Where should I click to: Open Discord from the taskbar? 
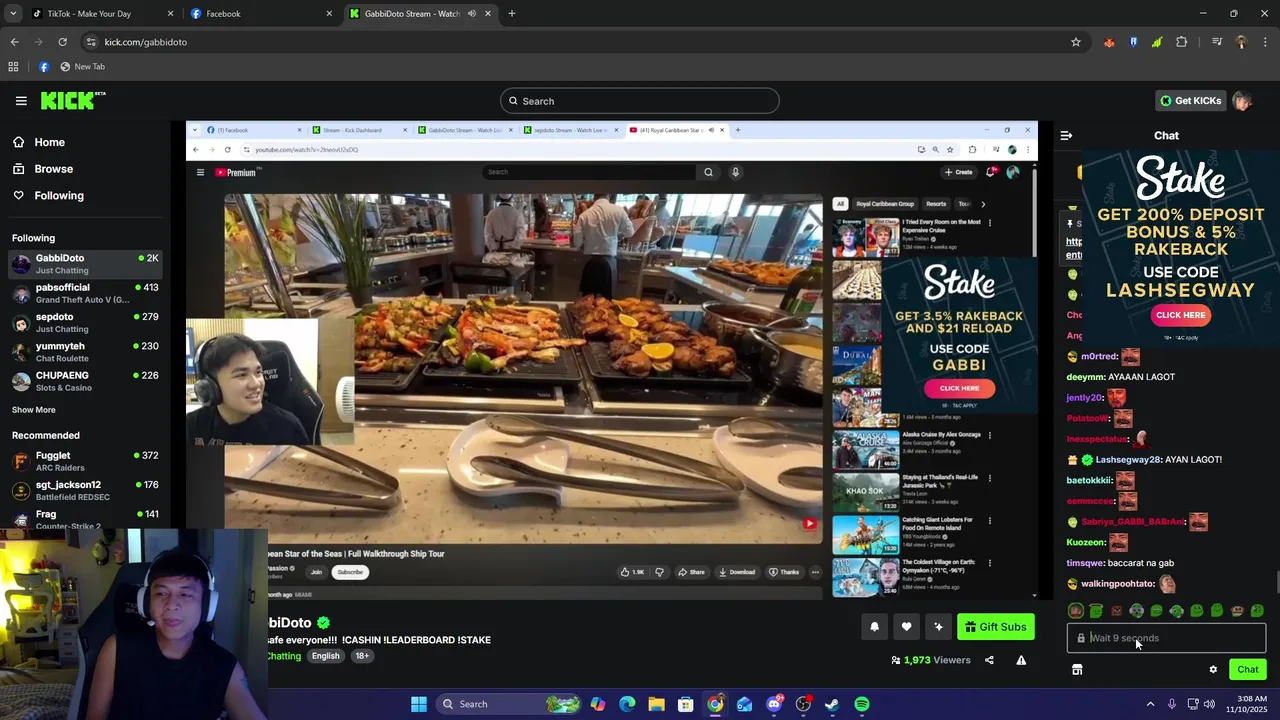774,704
